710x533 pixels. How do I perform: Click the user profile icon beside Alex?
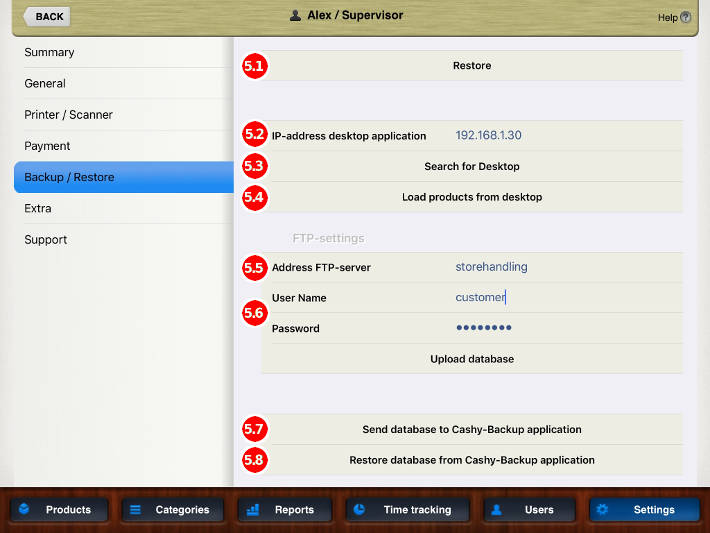click(x=294, y=16)
